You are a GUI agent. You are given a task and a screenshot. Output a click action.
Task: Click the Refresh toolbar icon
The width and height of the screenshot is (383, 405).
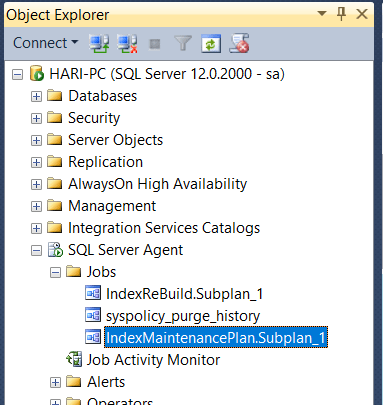pos(211,43)
